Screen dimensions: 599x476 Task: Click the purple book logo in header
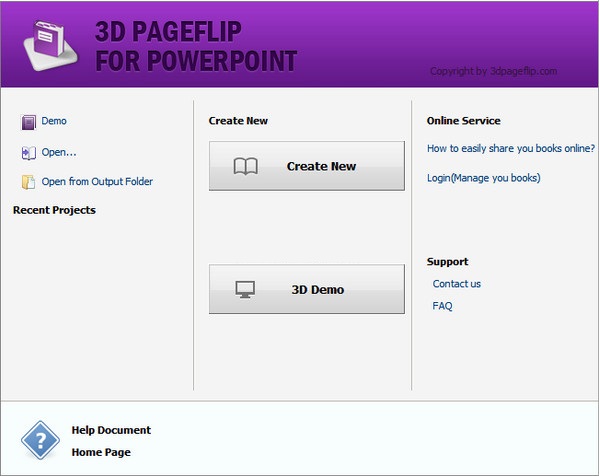pos(50,45)
